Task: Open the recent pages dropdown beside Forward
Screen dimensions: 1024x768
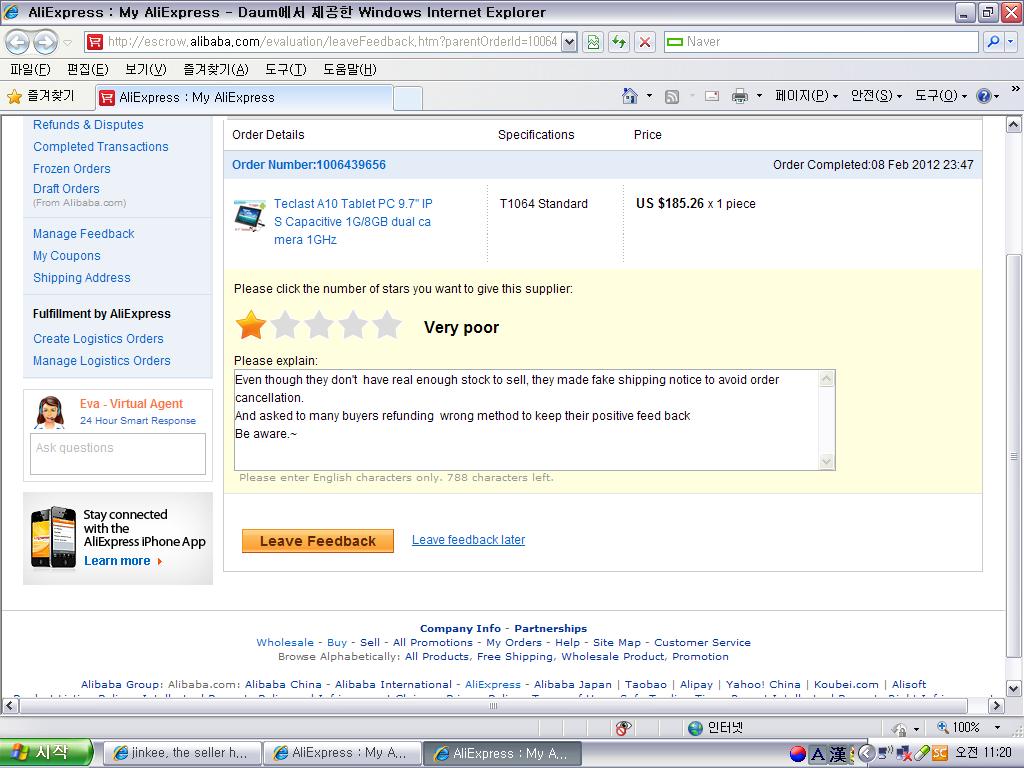Action: pyautogui.click(x=67, y=43)
